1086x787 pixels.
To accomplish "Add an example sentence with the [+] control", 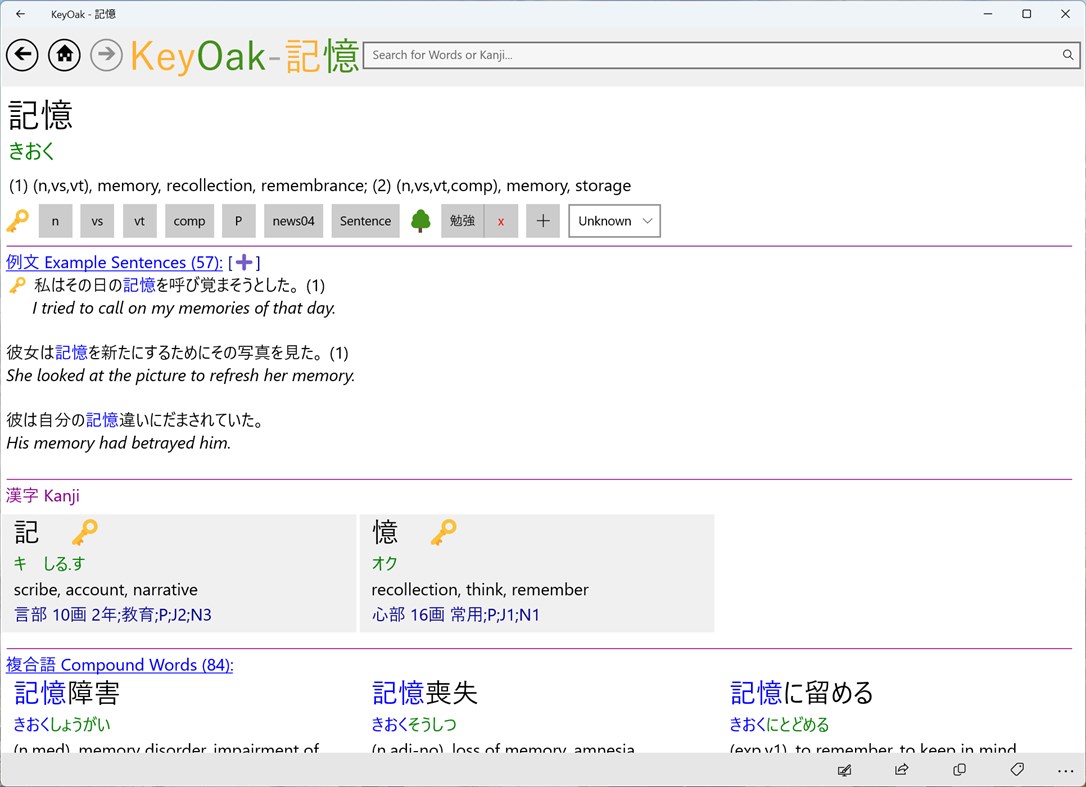I will tap(244, 262).
